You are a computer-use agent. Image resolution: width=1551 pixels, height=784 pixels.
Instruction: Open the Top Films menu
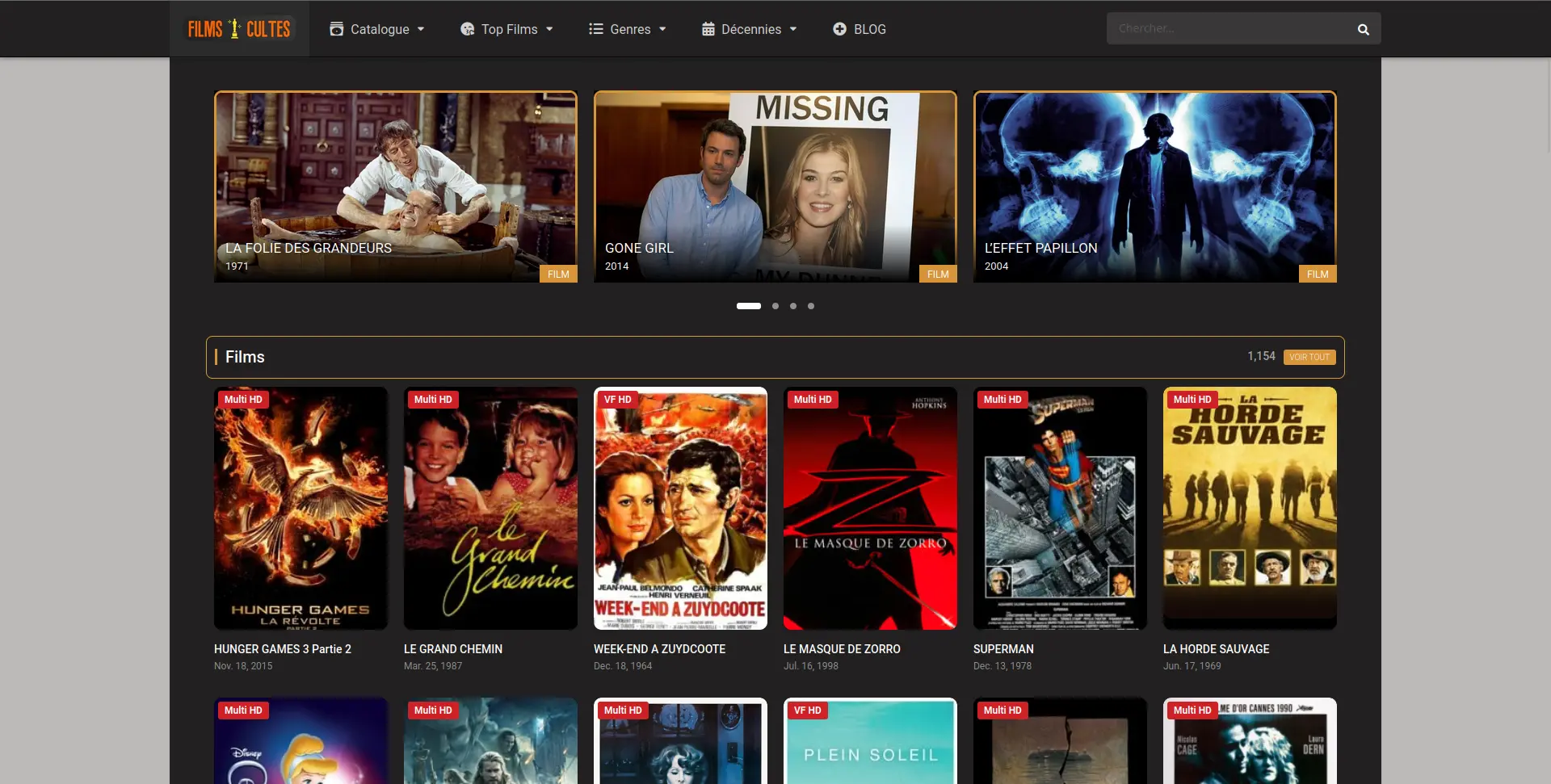point(506,29)
